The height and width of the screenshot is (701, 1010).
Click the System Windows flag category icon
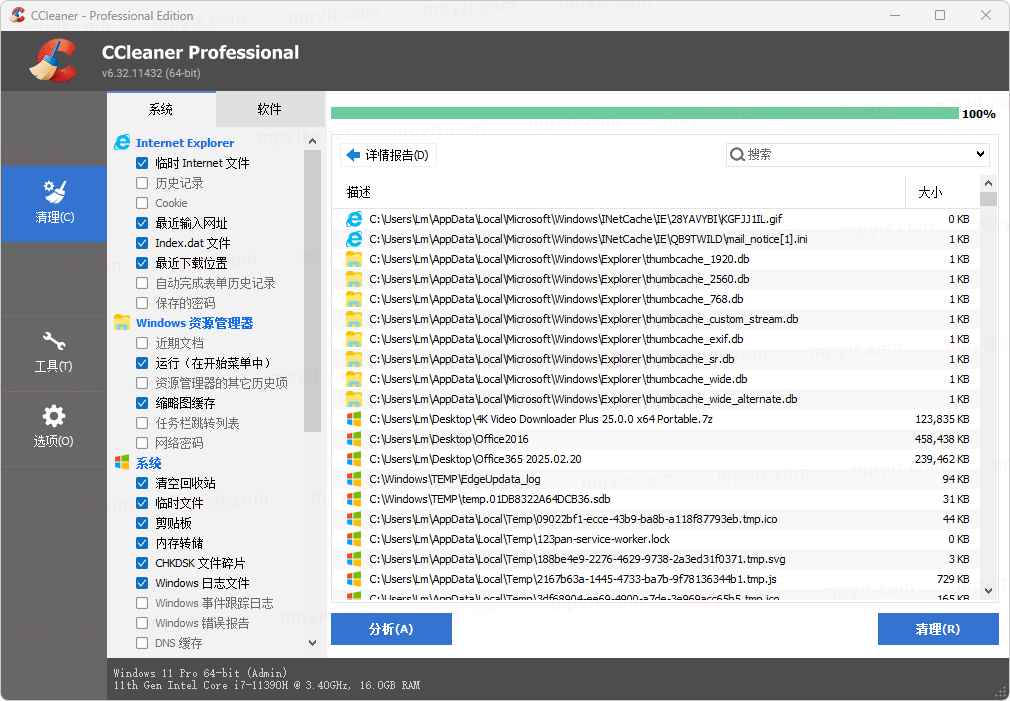click(122, 463)
